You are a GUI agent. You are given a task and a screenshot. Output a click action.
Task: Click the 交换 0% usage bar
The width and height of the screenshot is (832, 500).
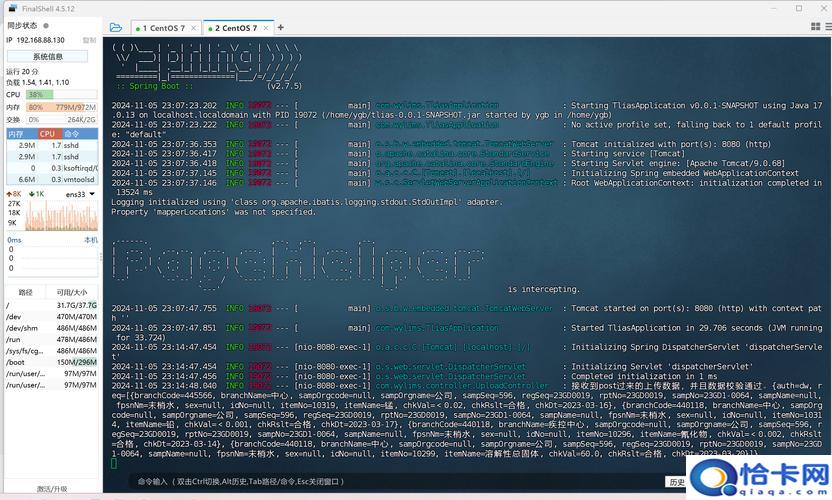[62, 120]
